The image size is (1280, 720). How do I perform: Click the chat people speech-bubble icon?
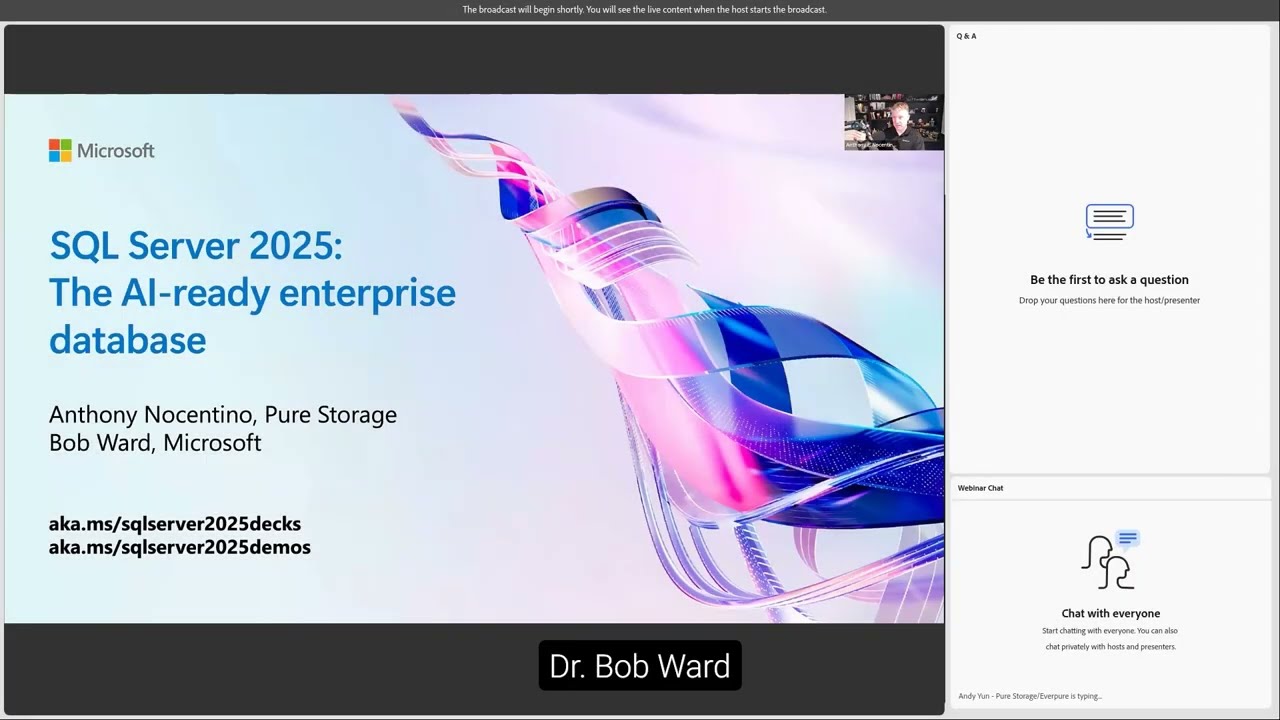(1110, 560)
